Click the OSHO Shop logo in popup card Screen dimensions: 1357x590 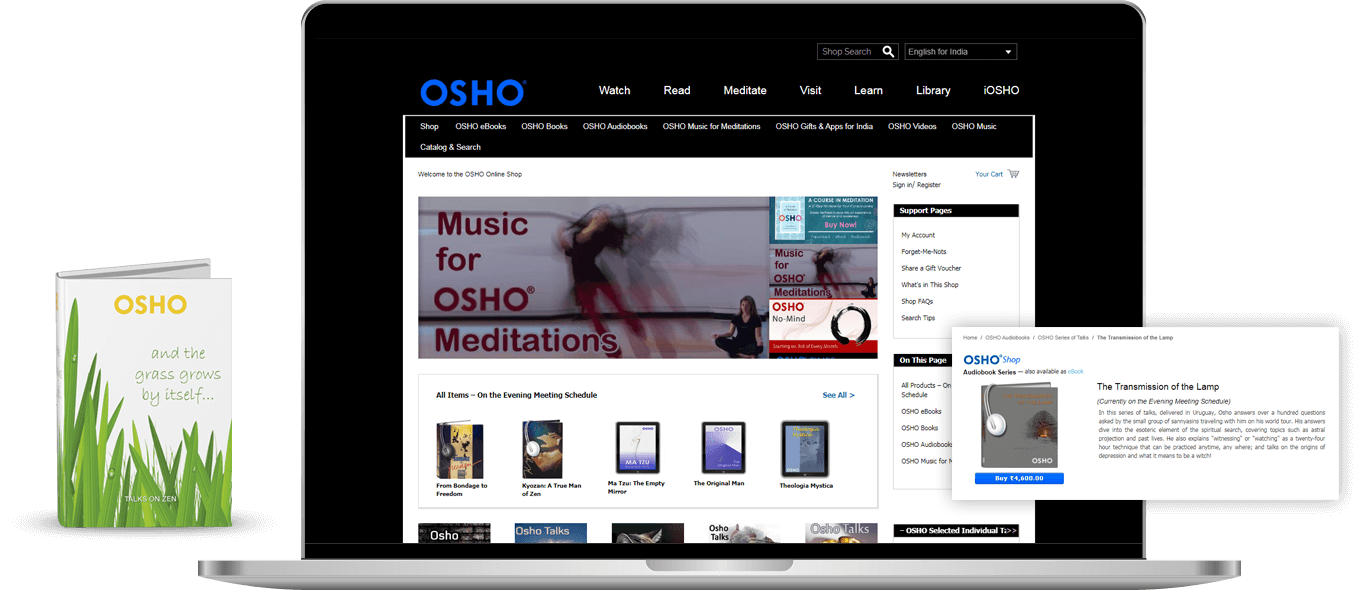point(991,359)
